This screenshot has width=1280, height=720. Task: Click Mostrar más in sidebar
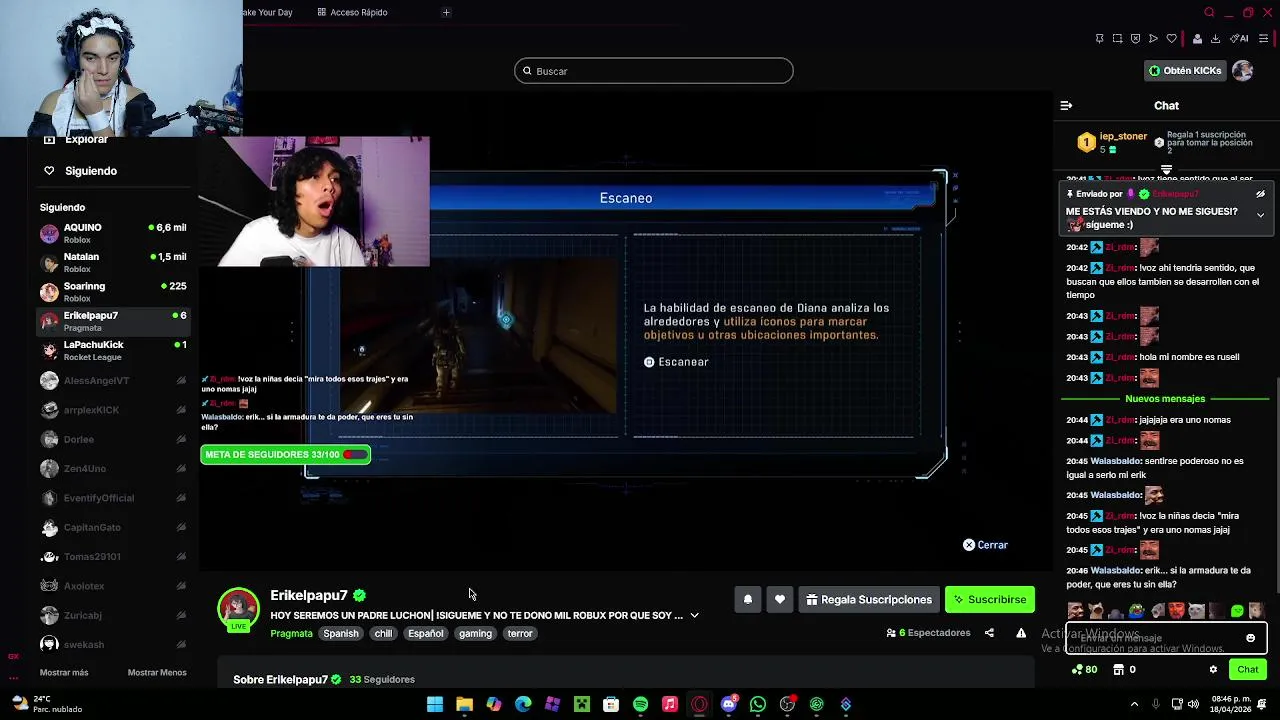[64, 672]
